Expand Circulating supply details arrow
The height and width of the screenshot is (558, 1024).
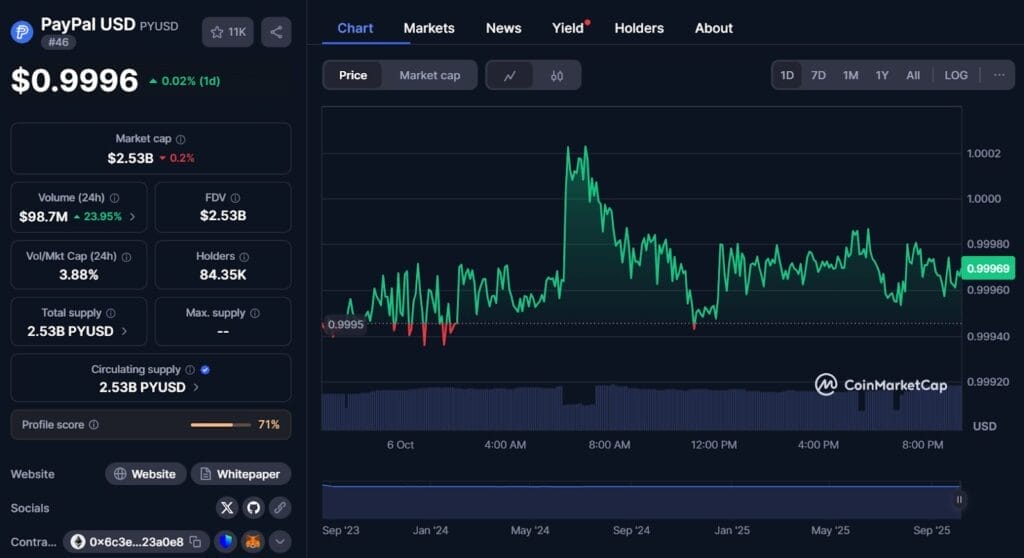[196, 387]
